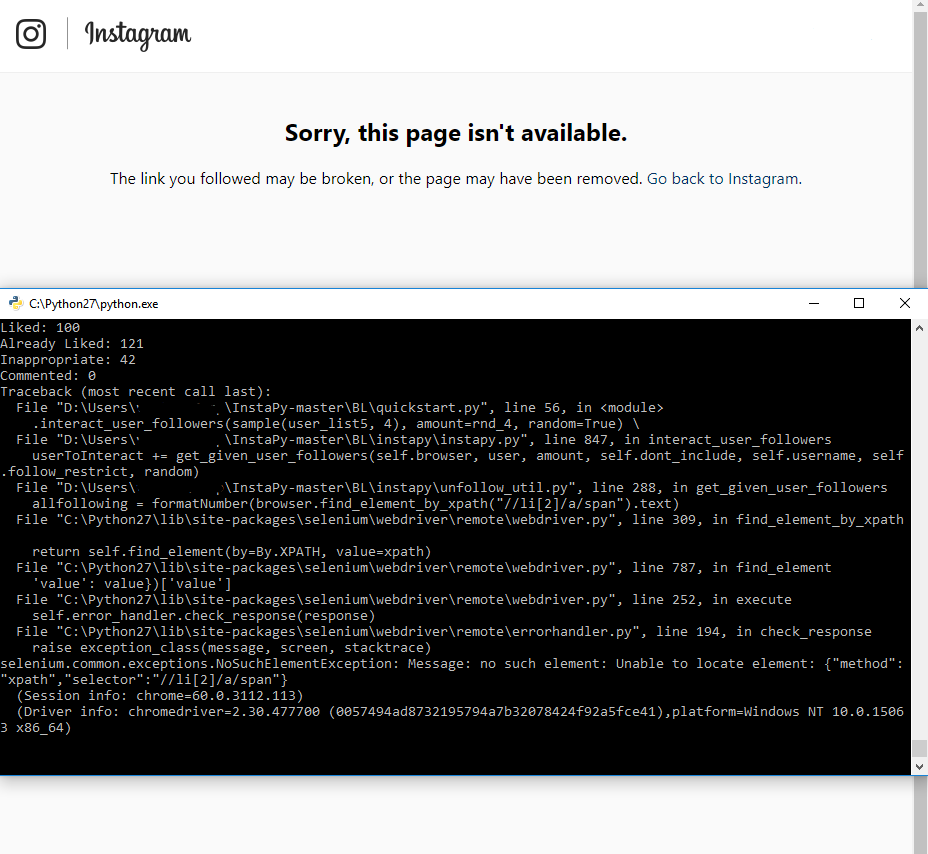Click the console scrollbar up arrow

tap(919, 328)
